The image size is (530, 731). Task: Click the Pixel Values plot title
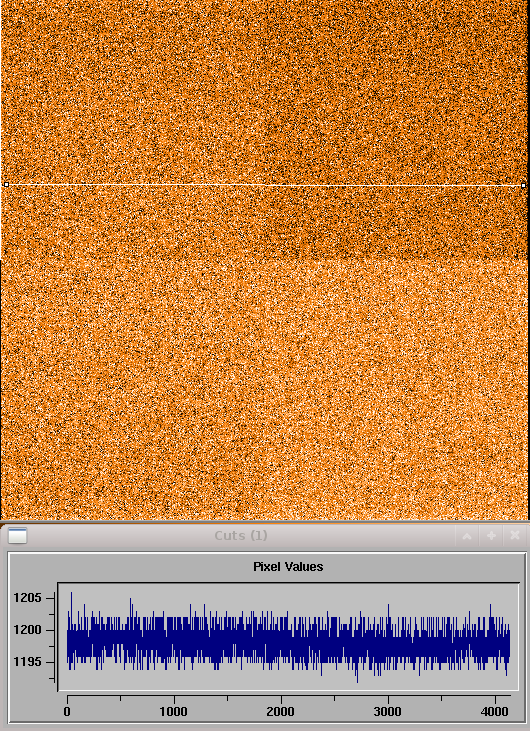pos(288,567)
